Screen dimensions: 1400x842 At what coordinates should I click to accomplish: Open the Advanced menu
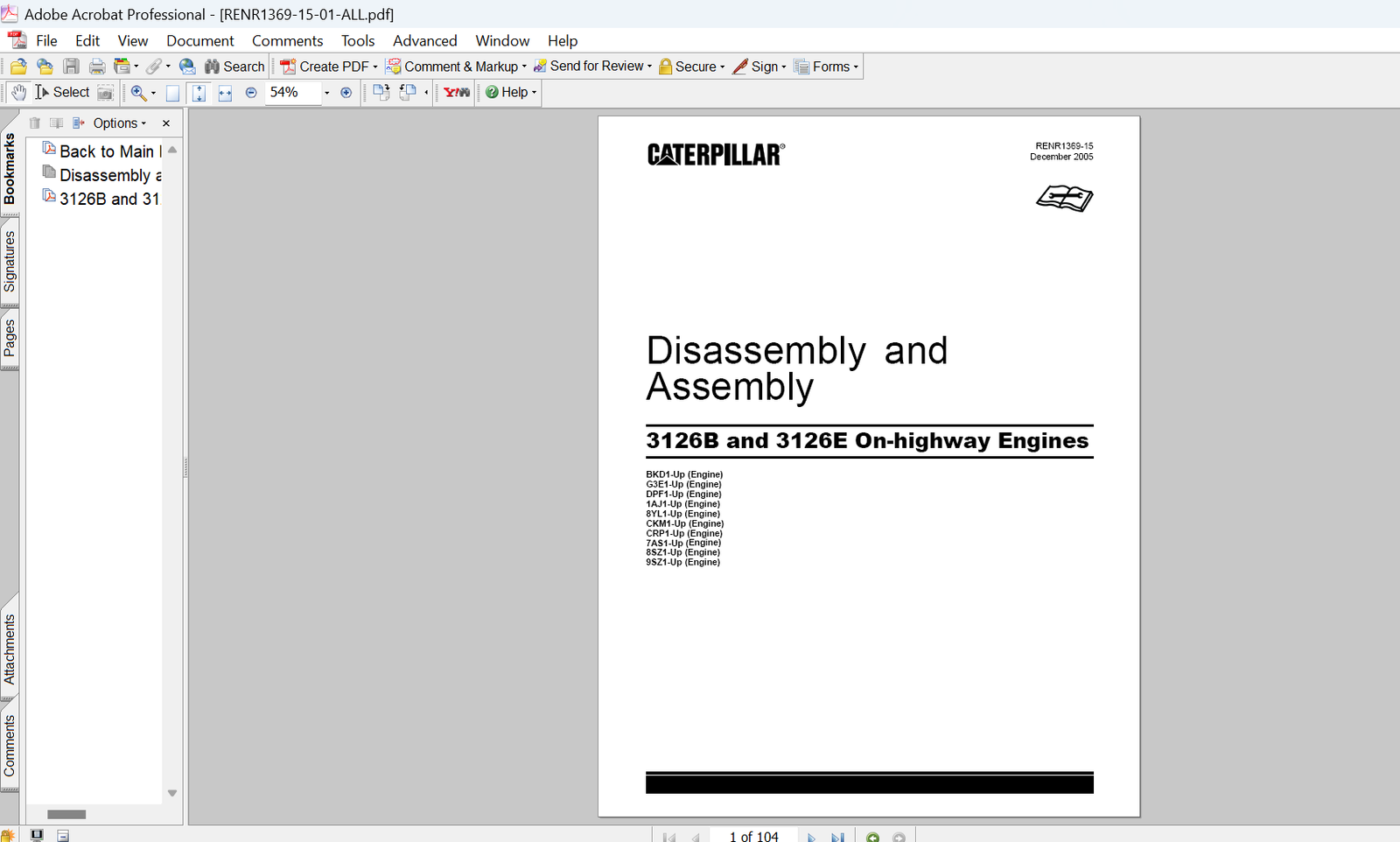point(424,40)
